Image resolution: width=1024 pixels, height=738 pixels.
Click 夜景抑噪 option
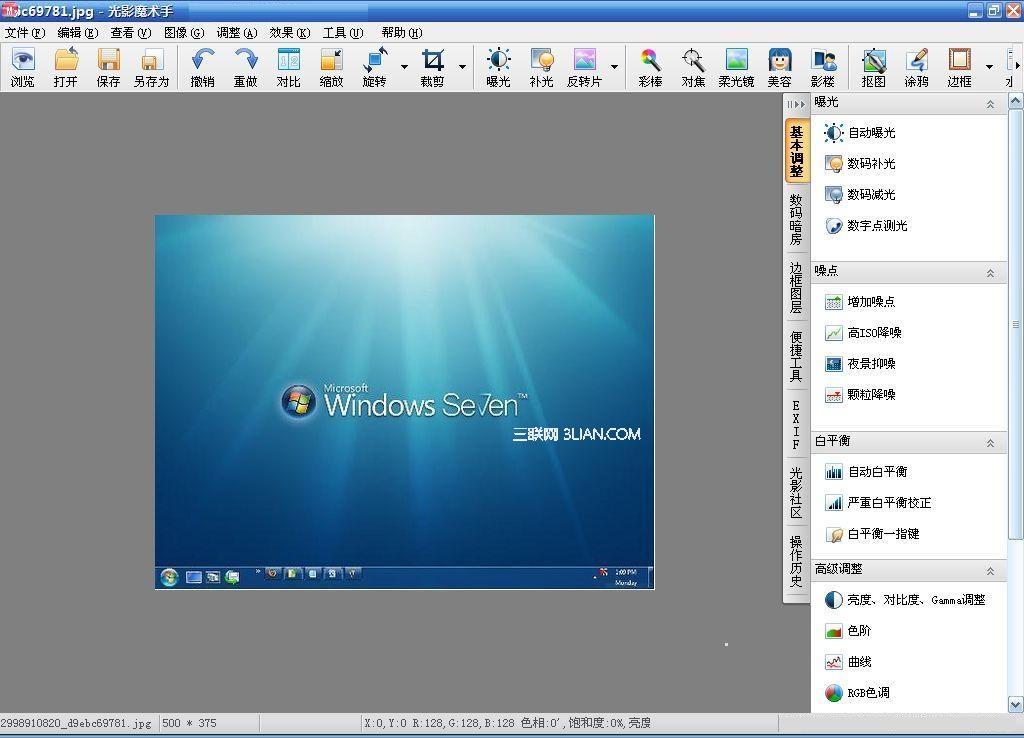tap(859, 364)
